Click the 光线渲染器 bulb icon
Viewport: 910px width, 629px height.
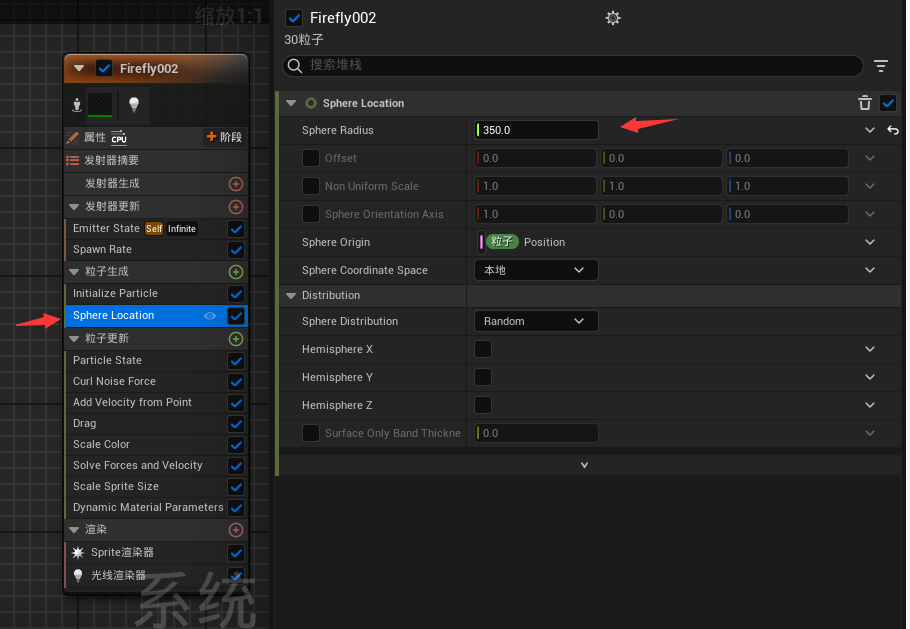coord(78,575)
